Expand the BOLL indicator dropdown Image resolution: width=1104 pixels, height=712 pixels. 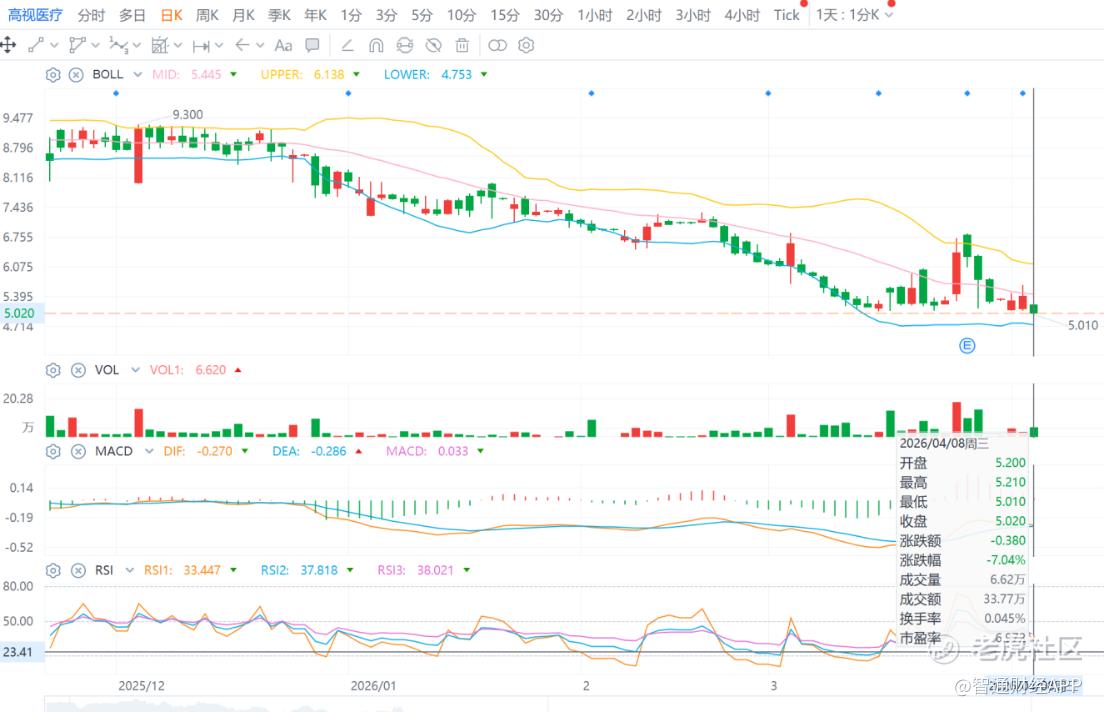(x=137, y=75)
